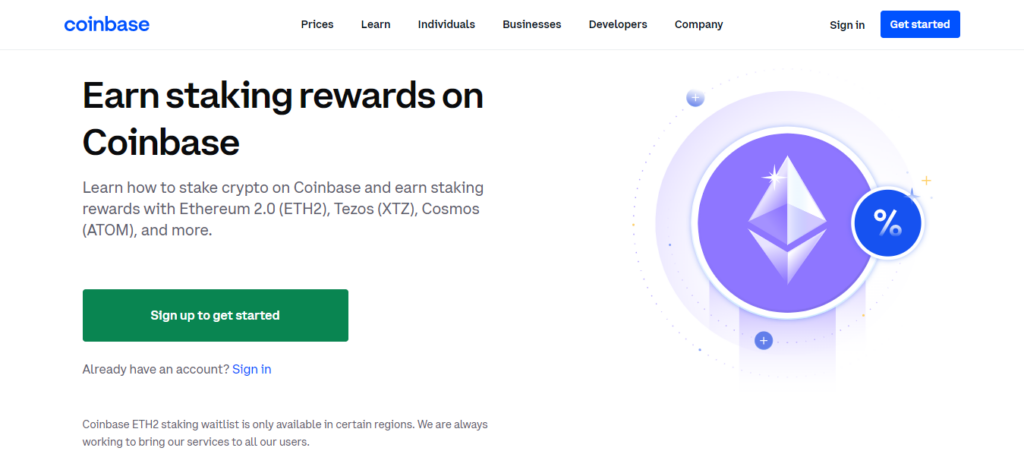
Task: Click the ETH2 staking waitlist disclaimer text
Action: 285,433
